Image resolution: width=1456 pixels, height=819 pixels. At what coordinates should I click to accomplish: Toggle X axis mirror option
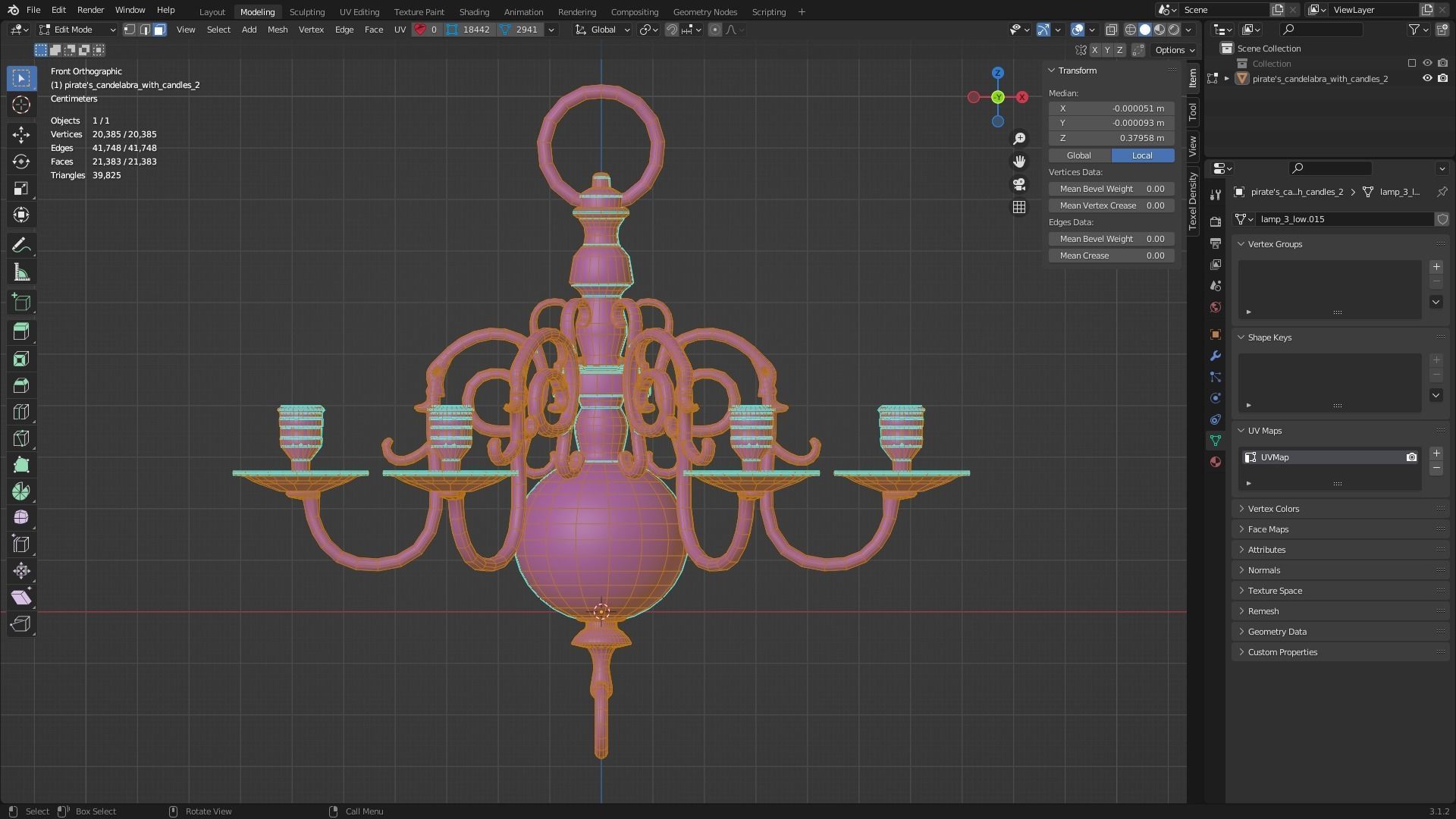1094,50
